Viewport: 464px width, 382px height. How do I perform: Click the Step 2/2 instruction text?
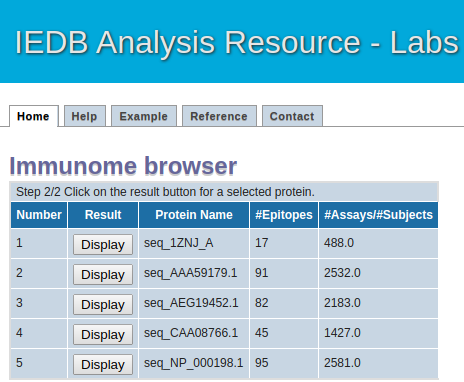[165, 192]
